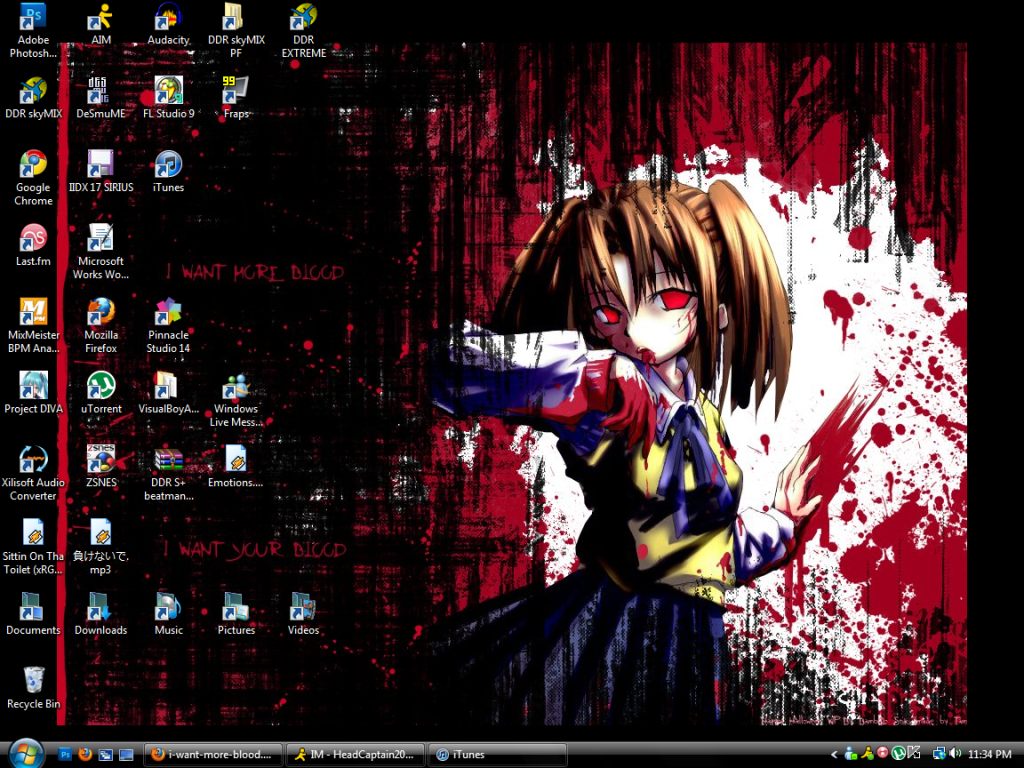Select the ZSNES emulator shortcut
Screen dimensions: 1024x768
[x=101, y=467]
